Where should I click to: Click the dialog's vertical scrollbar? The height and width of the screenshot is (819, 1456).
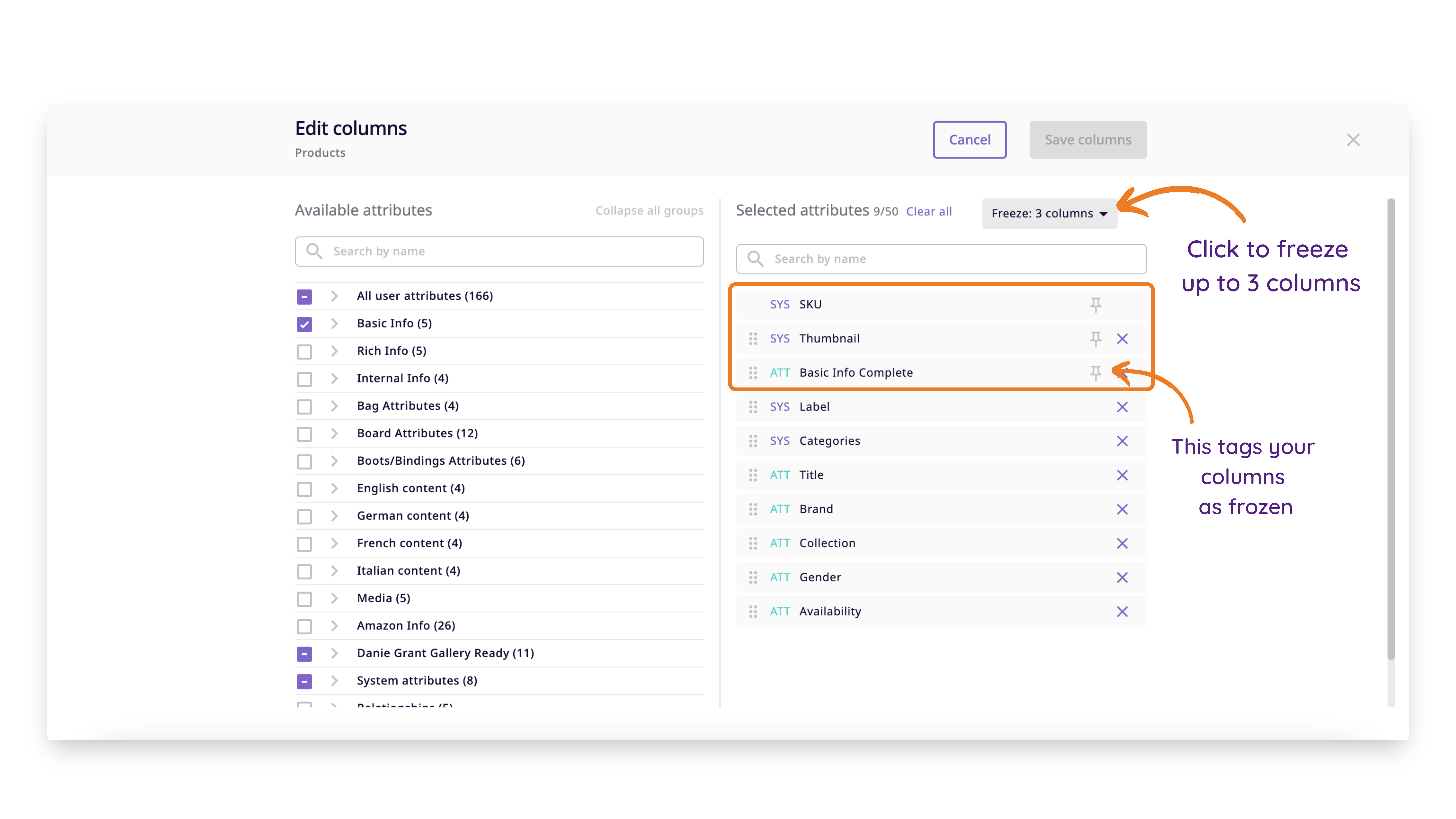click(1391, 429)
